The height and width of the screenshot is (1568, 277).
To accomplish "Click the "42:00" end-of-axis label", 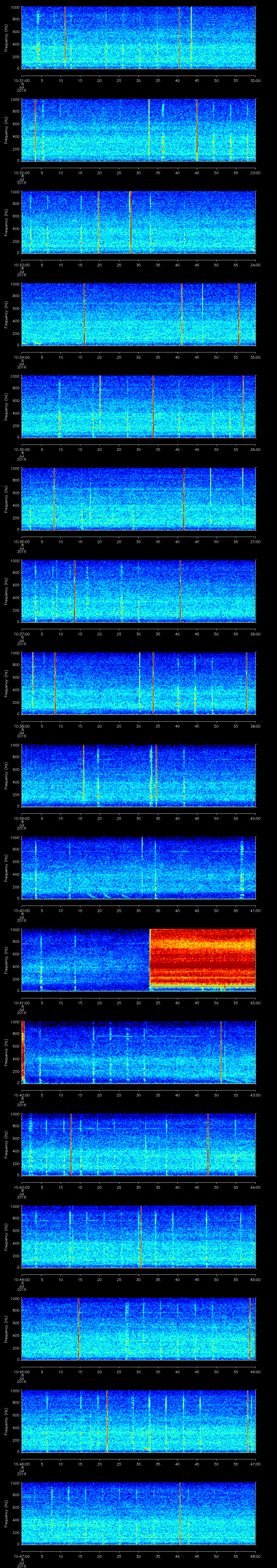I will 255,1003.
